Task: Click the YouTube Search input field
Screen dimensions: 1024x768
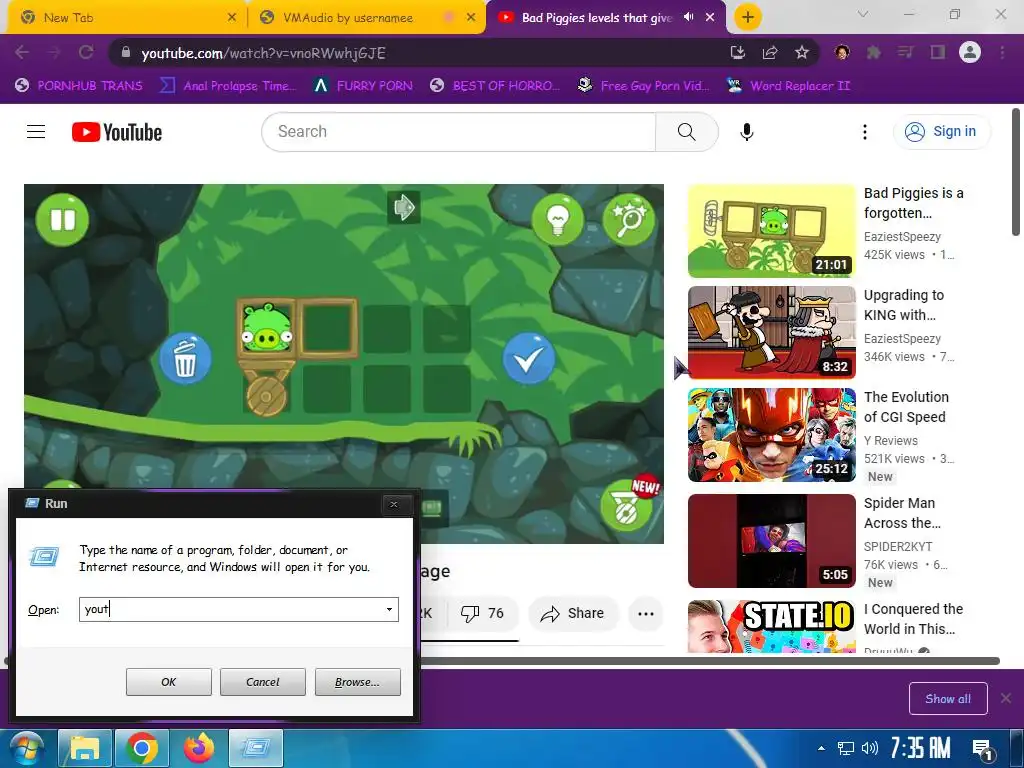Action: 458,132
